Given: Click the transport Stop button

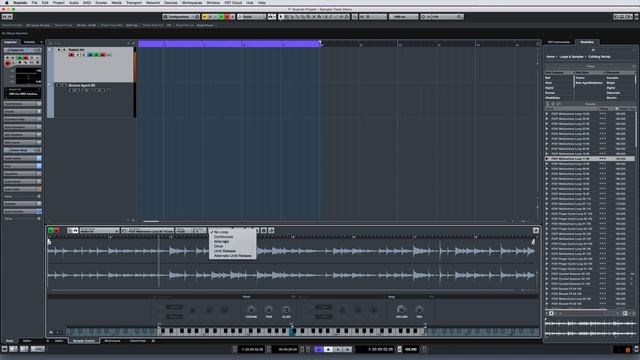Looking at the screenshot, I should [328, 349].
